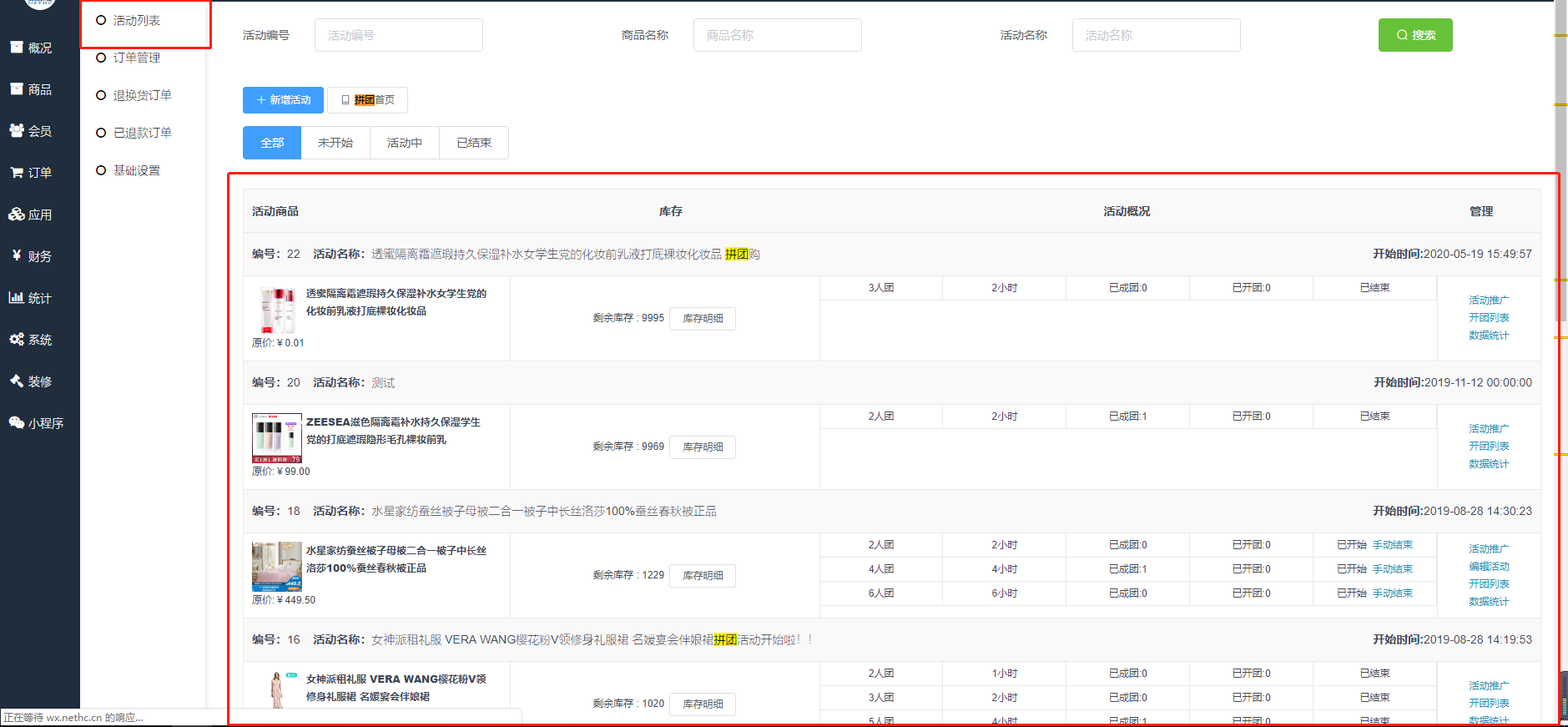Open 开团列表 for activity 18
Viewport: 1568px width, 727px height.
[1489, 584]
